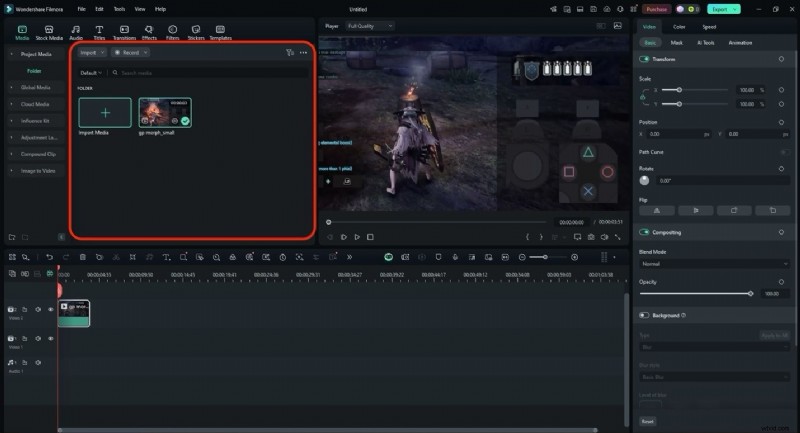The width and height of the screenshot is (800, 433).
Task: Click the Reset button in properties panel
Action: 647,421
